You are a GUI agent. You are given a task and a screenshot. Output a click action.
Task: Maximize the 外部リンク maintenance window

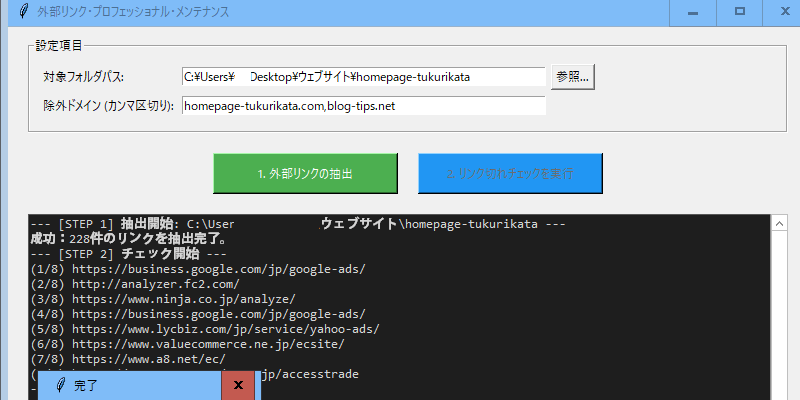coord(740,12)
